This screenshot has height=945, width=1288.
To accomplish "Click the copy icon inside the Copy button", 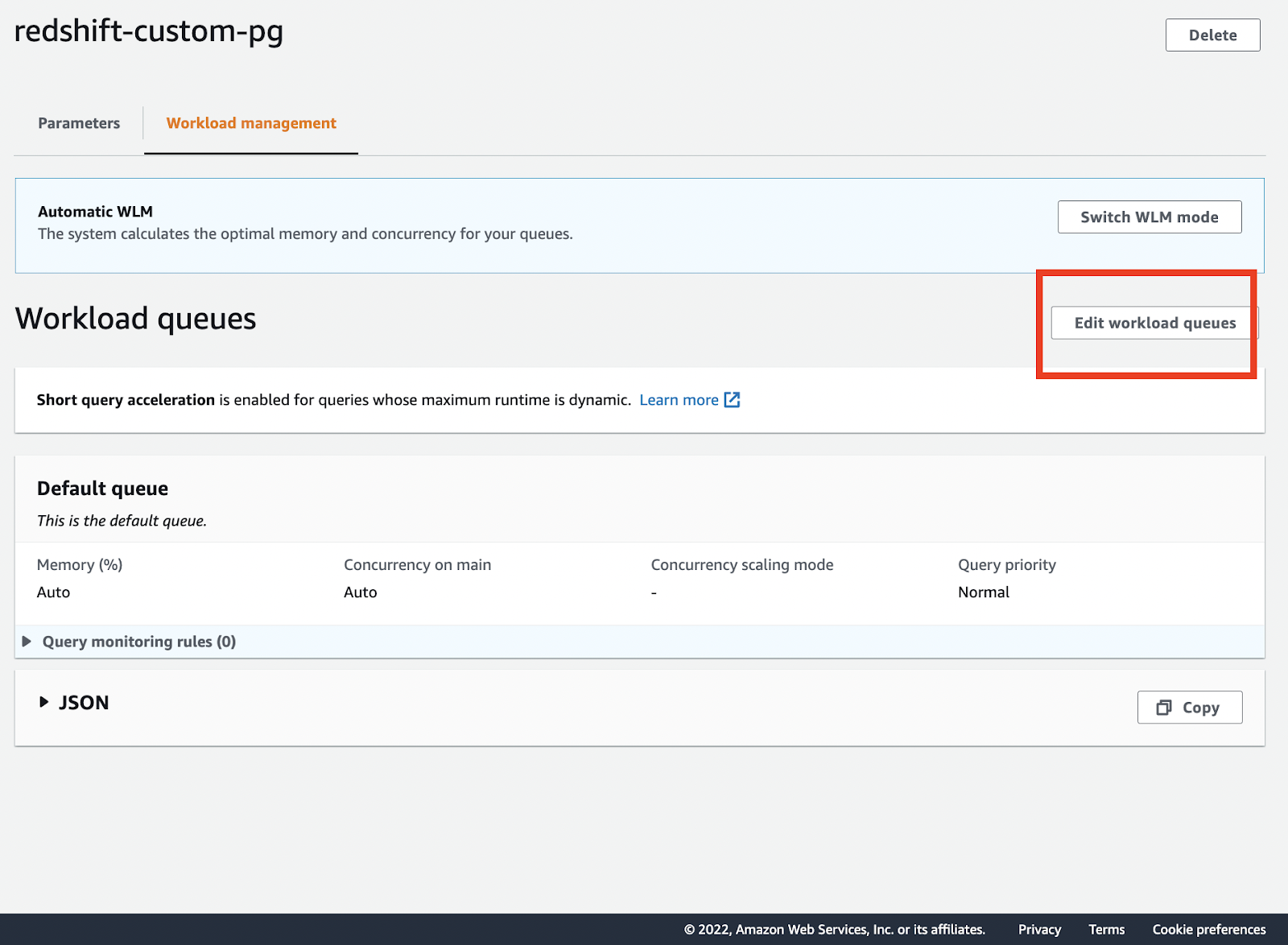I will click(x=1164, y=708).
